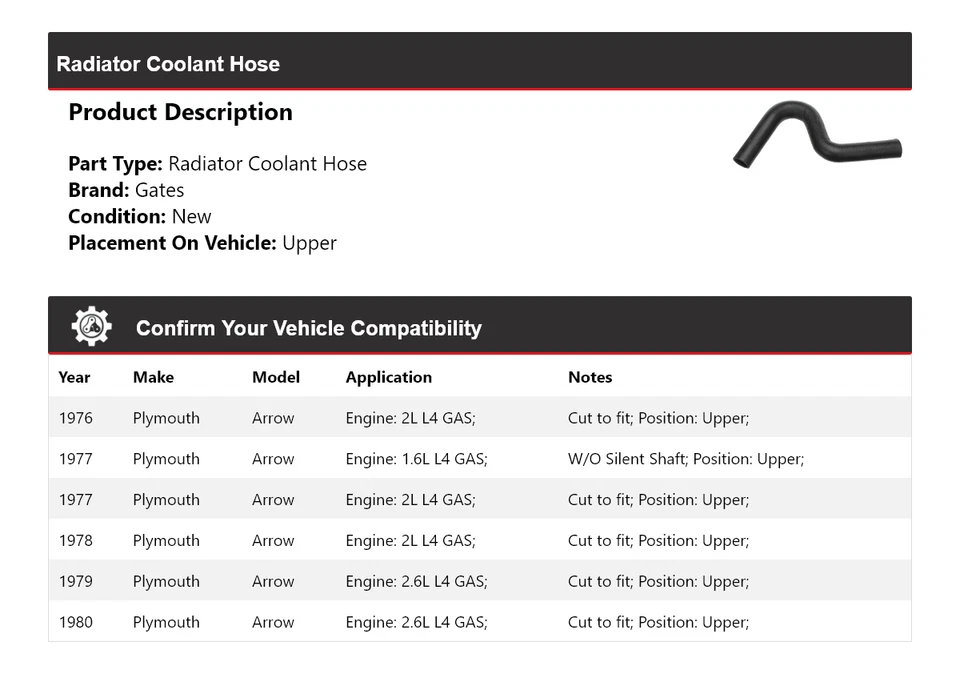Screen dimensions: 960x674
Task: Click the Condition: New line
Action: coord(140,216)
